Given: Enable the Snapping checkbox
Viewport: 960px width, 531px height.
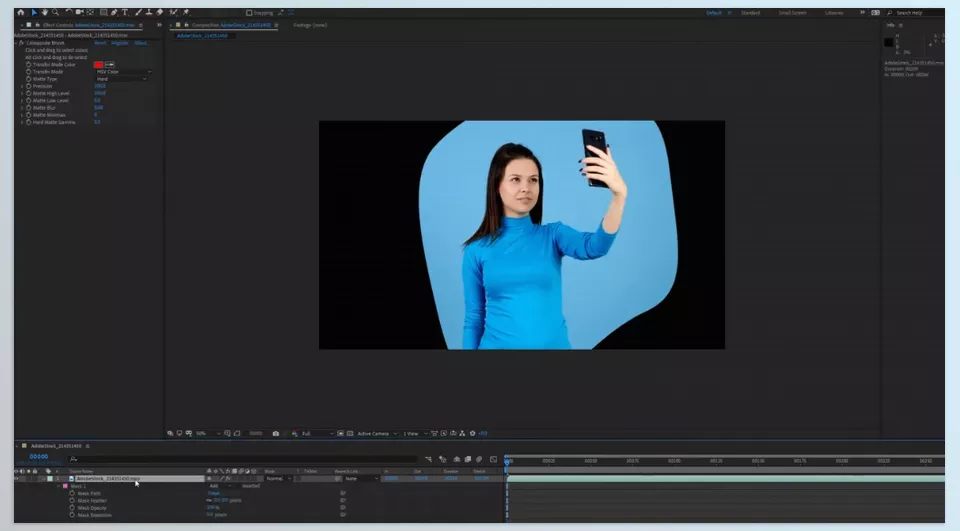Looking at the screenshot, I should 249,13.
